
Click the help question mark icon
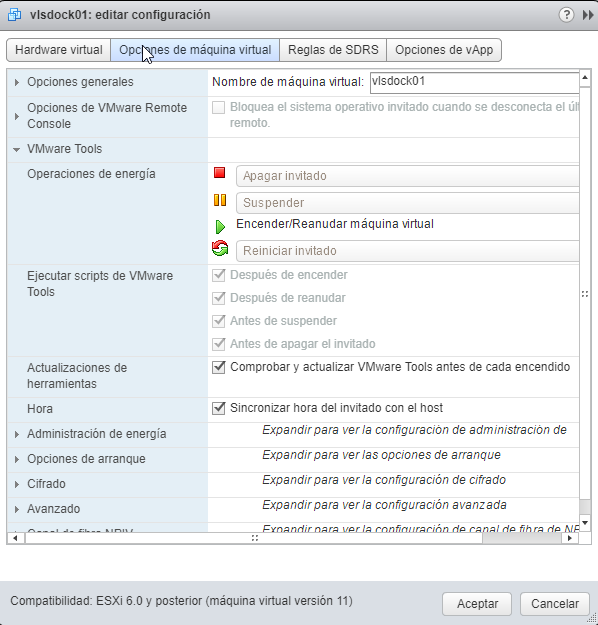click(566, 15)
